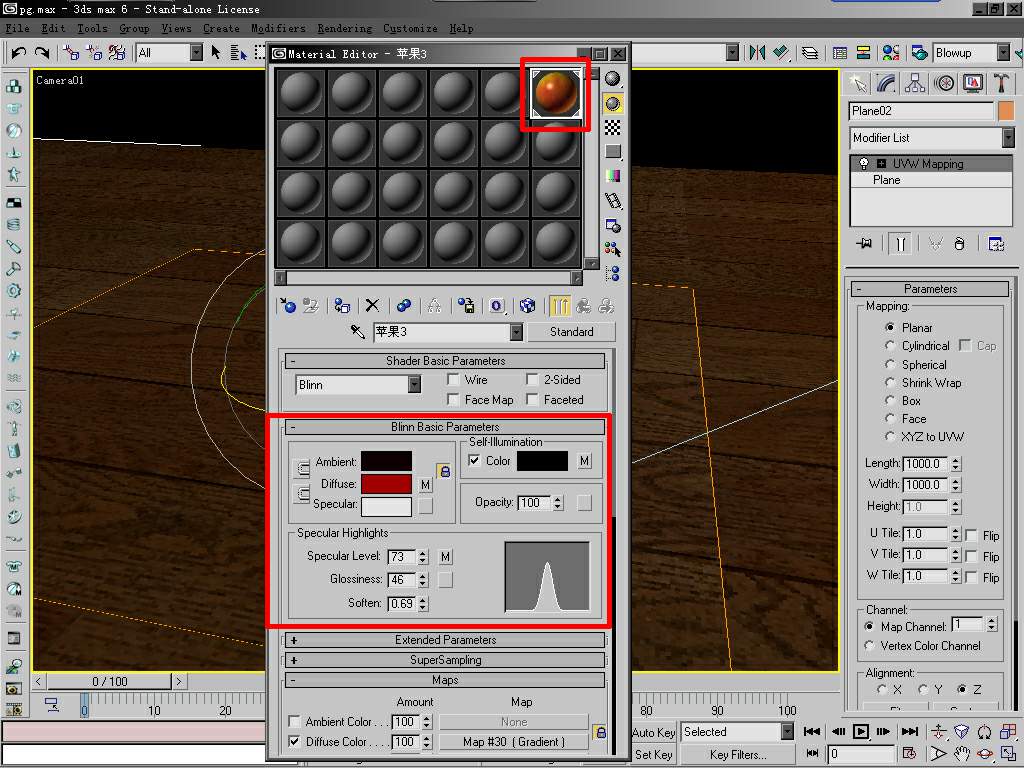
Task: Click Go to Parent icon
Action: coord(584,306)
